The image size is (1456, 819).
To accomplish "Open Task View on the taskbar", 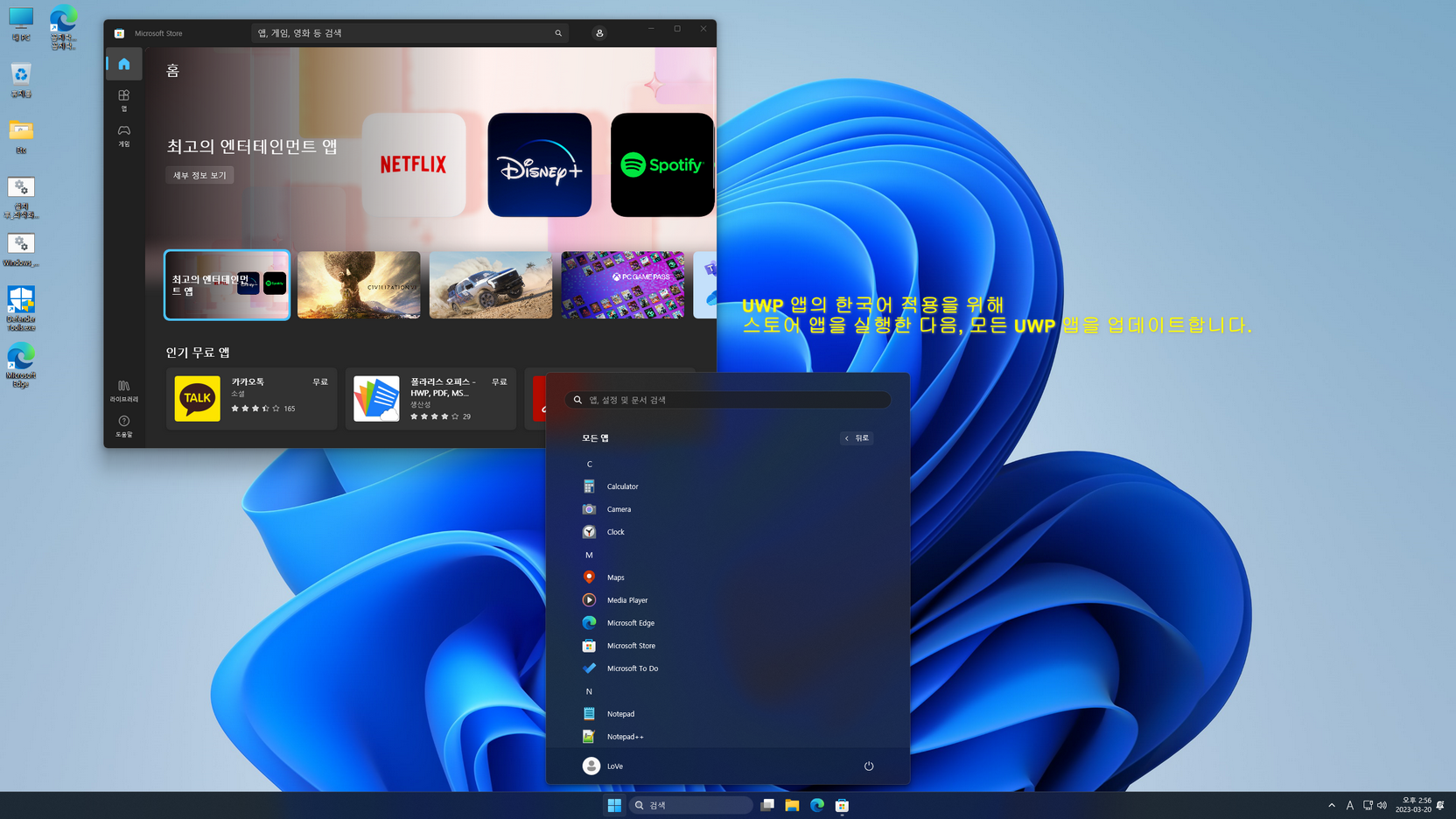I will click(x=767, y=805).
